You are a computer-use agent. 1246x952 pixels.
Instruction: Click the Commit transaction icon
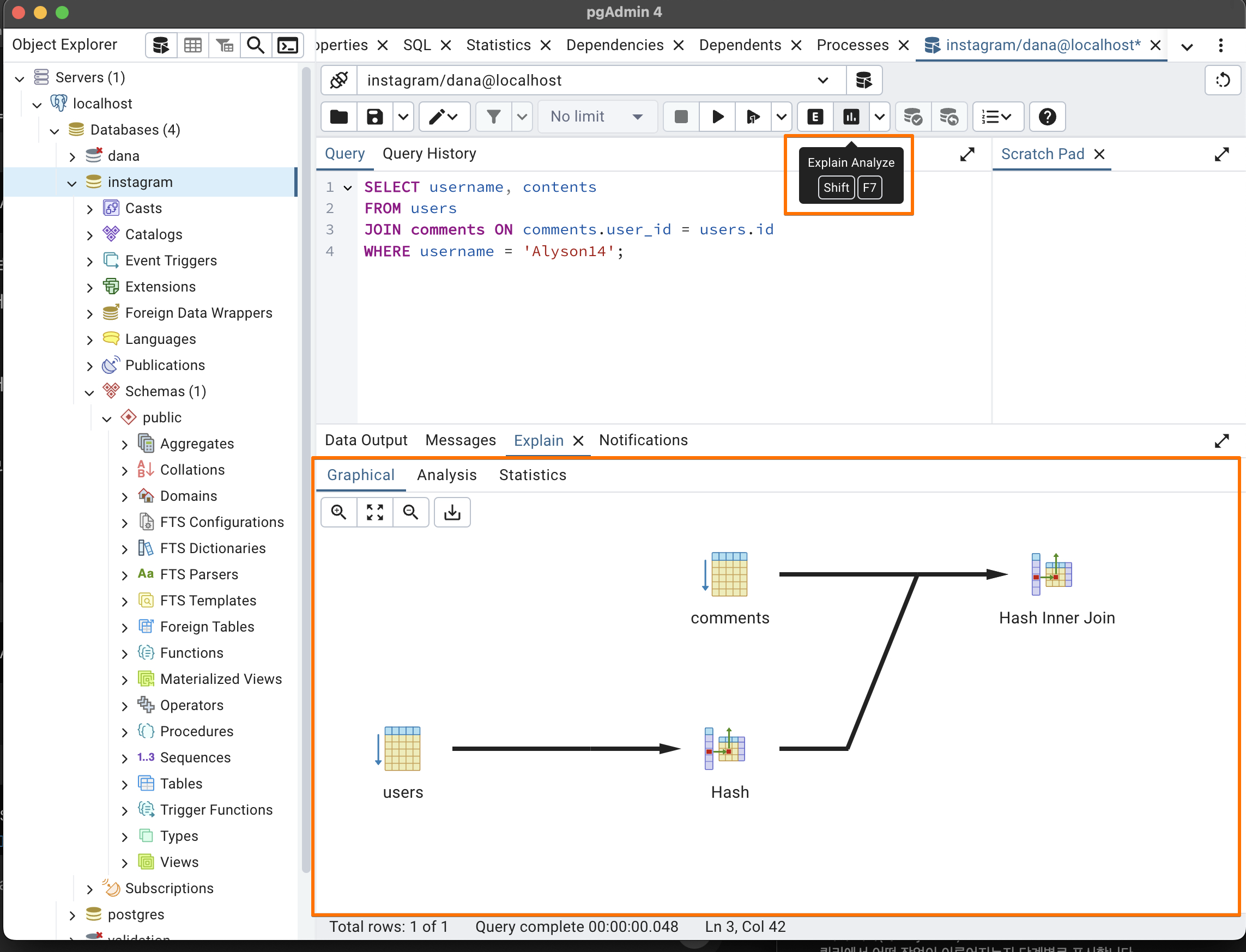(x=912, y=117)
